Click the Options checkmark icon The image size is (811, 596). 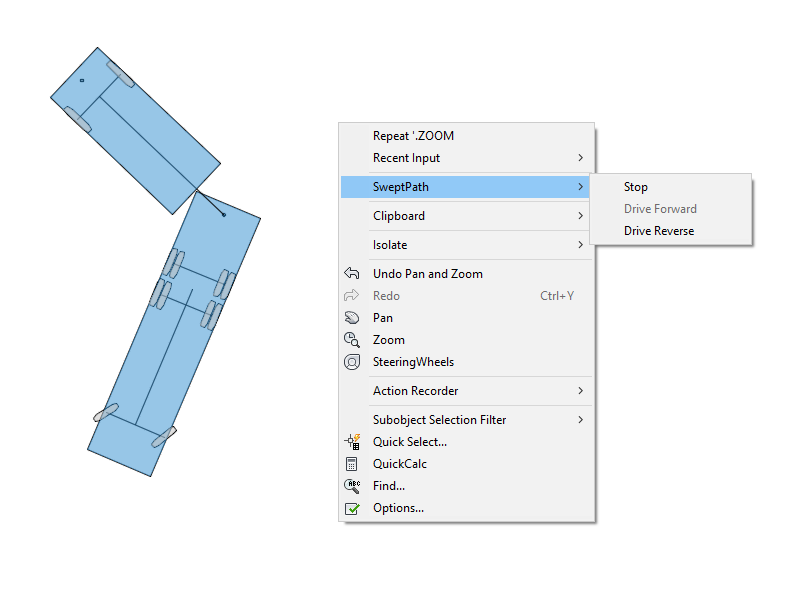pyautogui.click(x=352, y=508)
